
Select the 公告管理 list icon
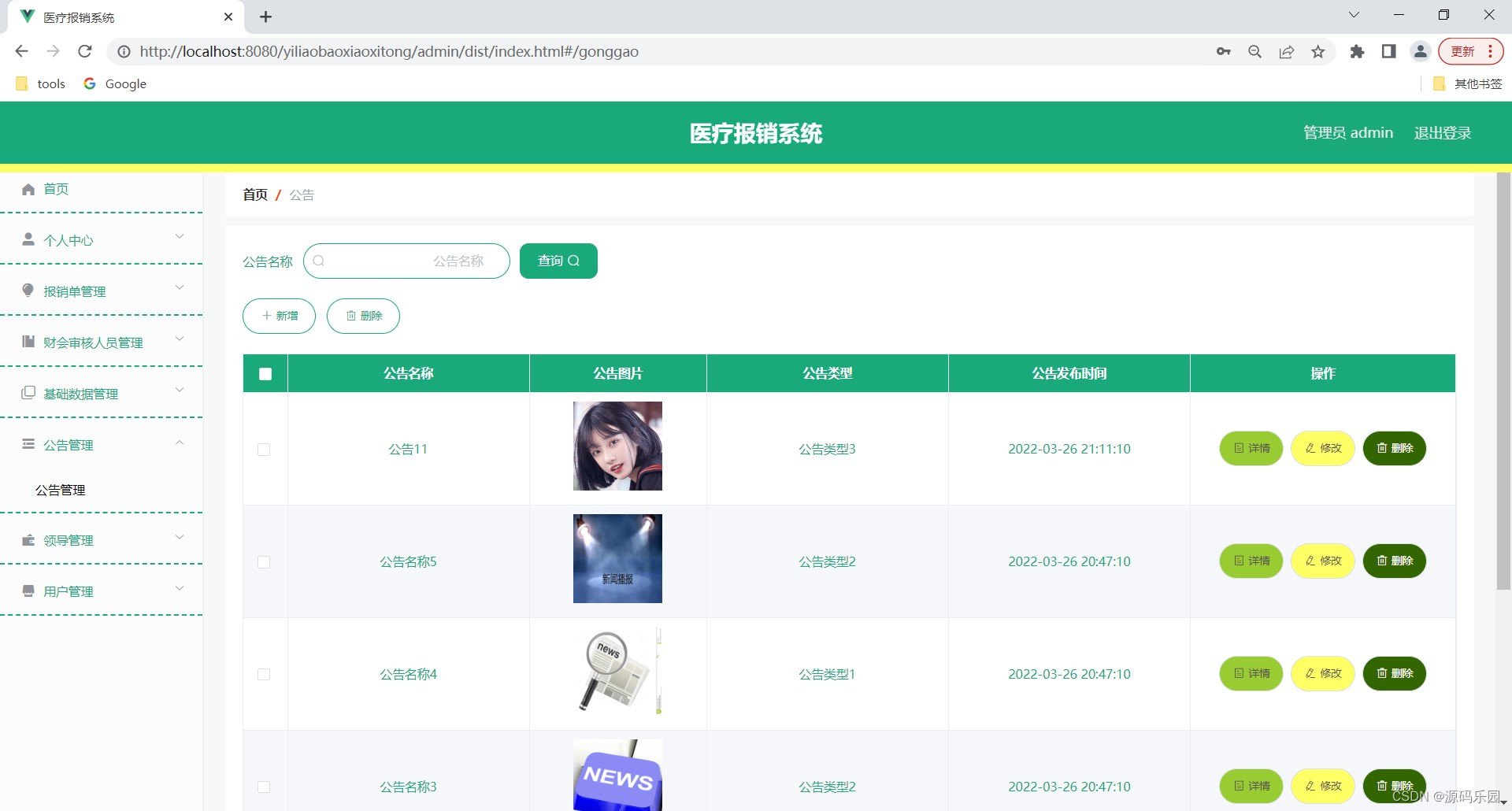tap(28, 444)
